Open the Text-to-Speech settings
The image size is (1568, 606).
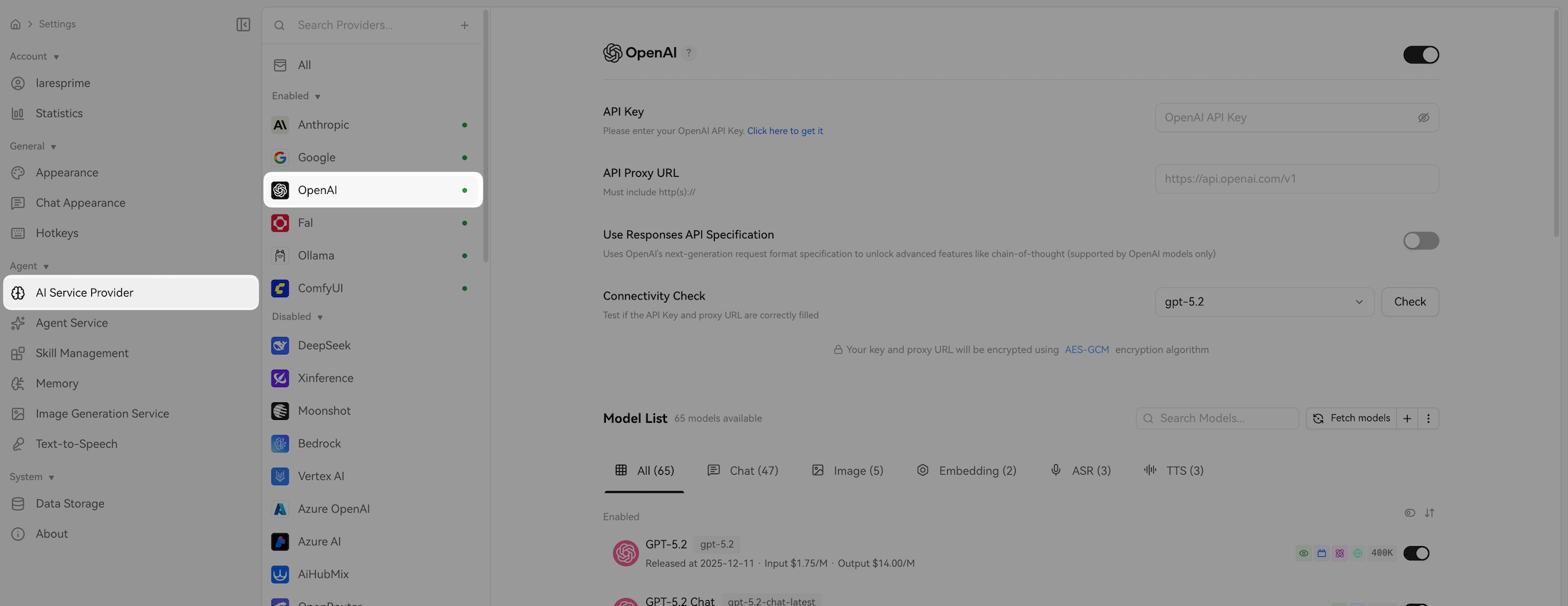(131, 444)
